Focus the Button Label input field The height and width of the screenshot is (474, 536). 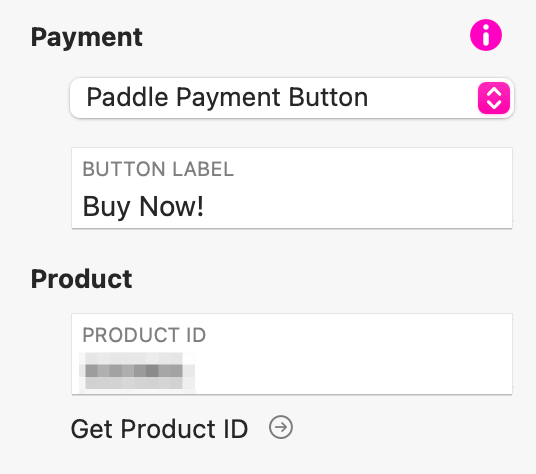(292, 188)
